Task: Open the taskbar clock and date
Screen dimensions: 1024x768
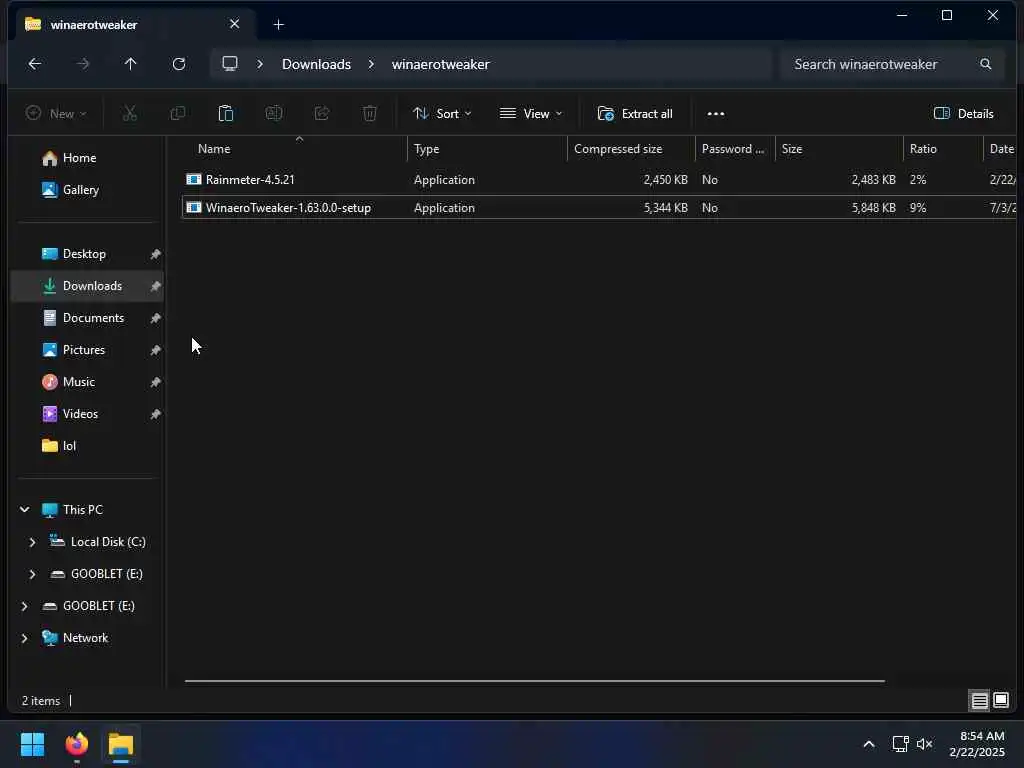Action: pyautogui.click(x=977, y=744)
